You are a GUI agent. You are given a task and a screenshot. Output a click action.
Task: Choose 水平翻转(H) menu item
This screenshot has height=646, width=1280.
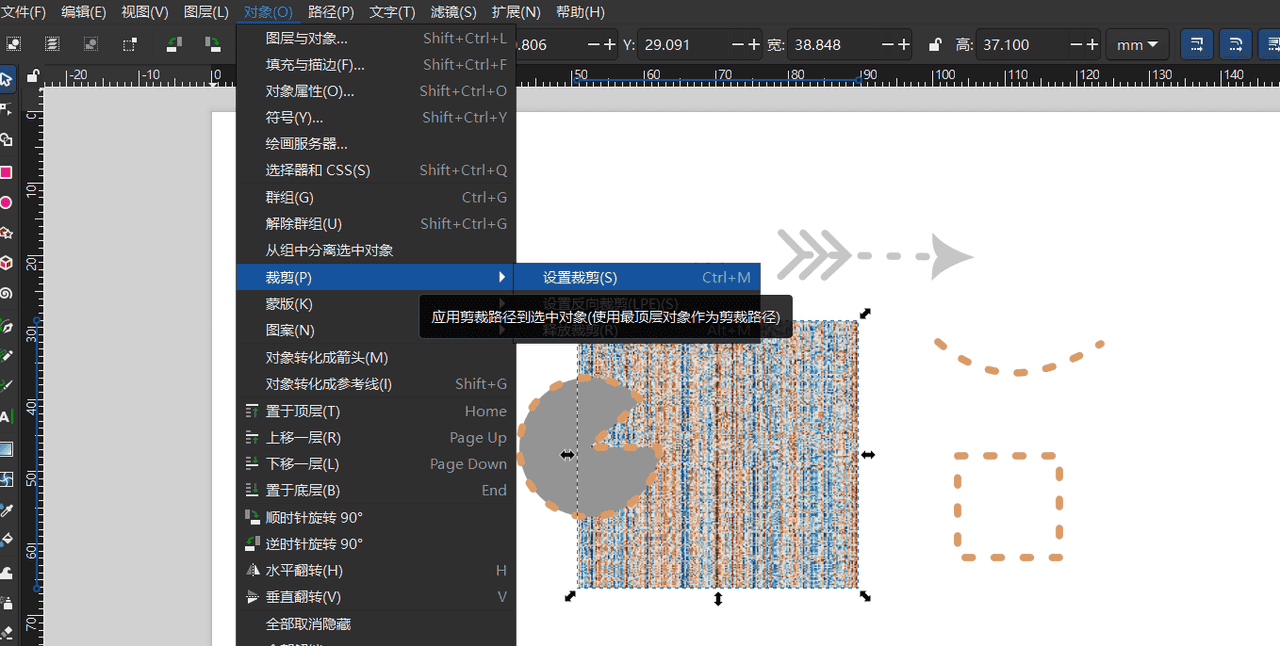coord(375,570)
